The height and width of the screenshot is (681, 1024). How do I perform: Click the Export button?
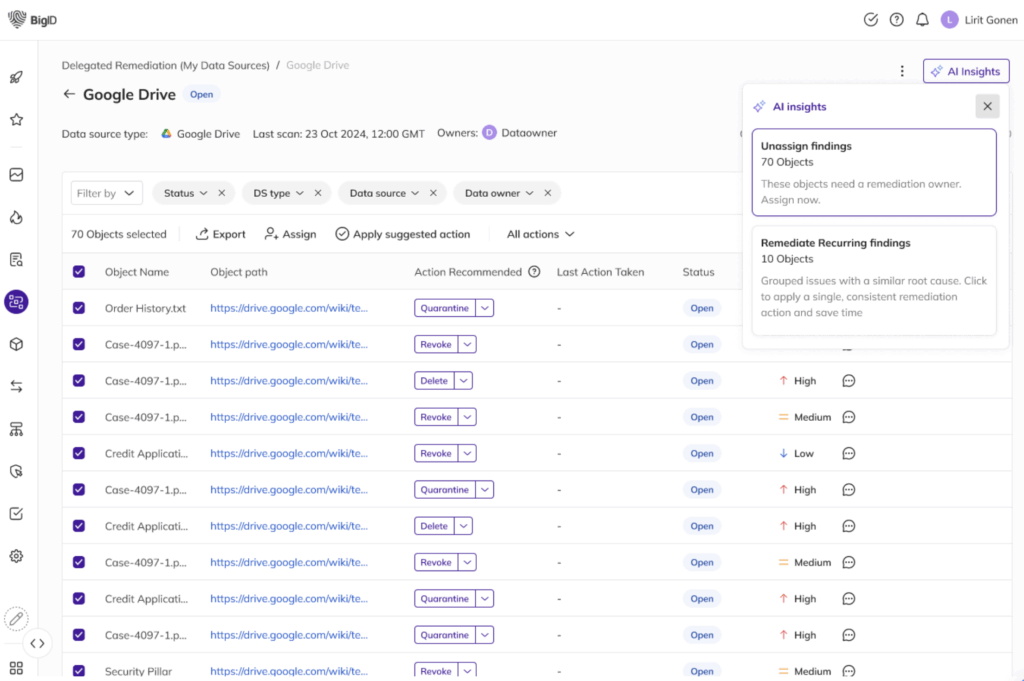click(220, 234)
